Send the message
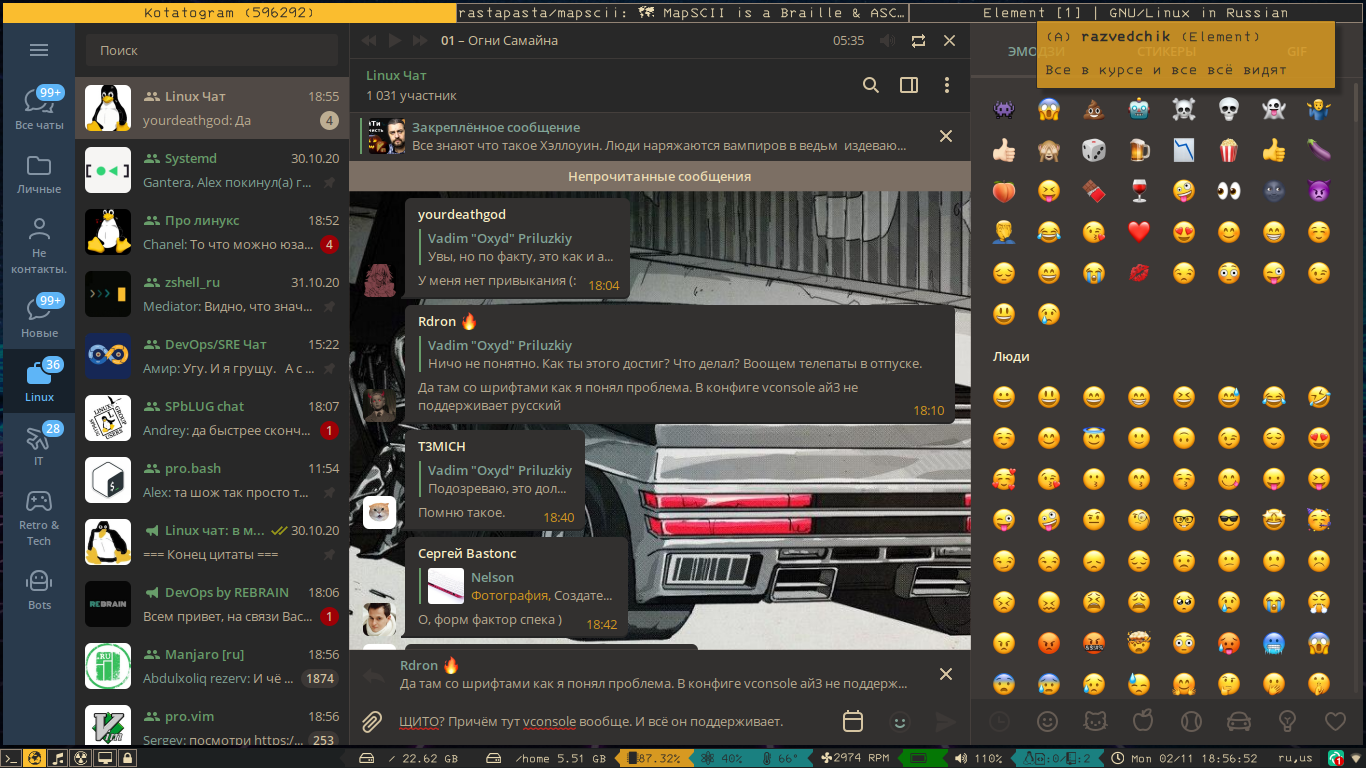 coord(945,721)
